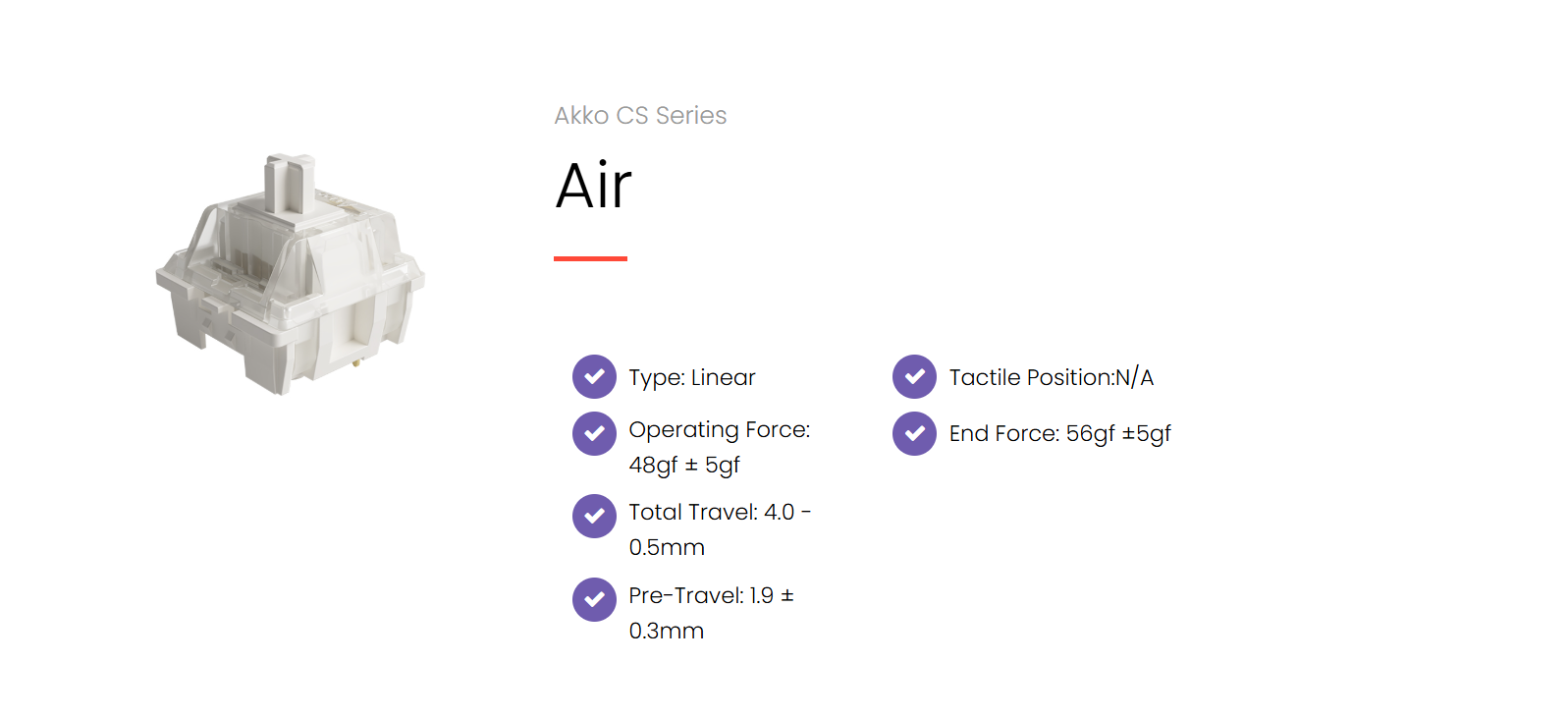Click the gold metal pin under the switch
Viewport: 1568px width, 718px height.
(x=355, y=362)
